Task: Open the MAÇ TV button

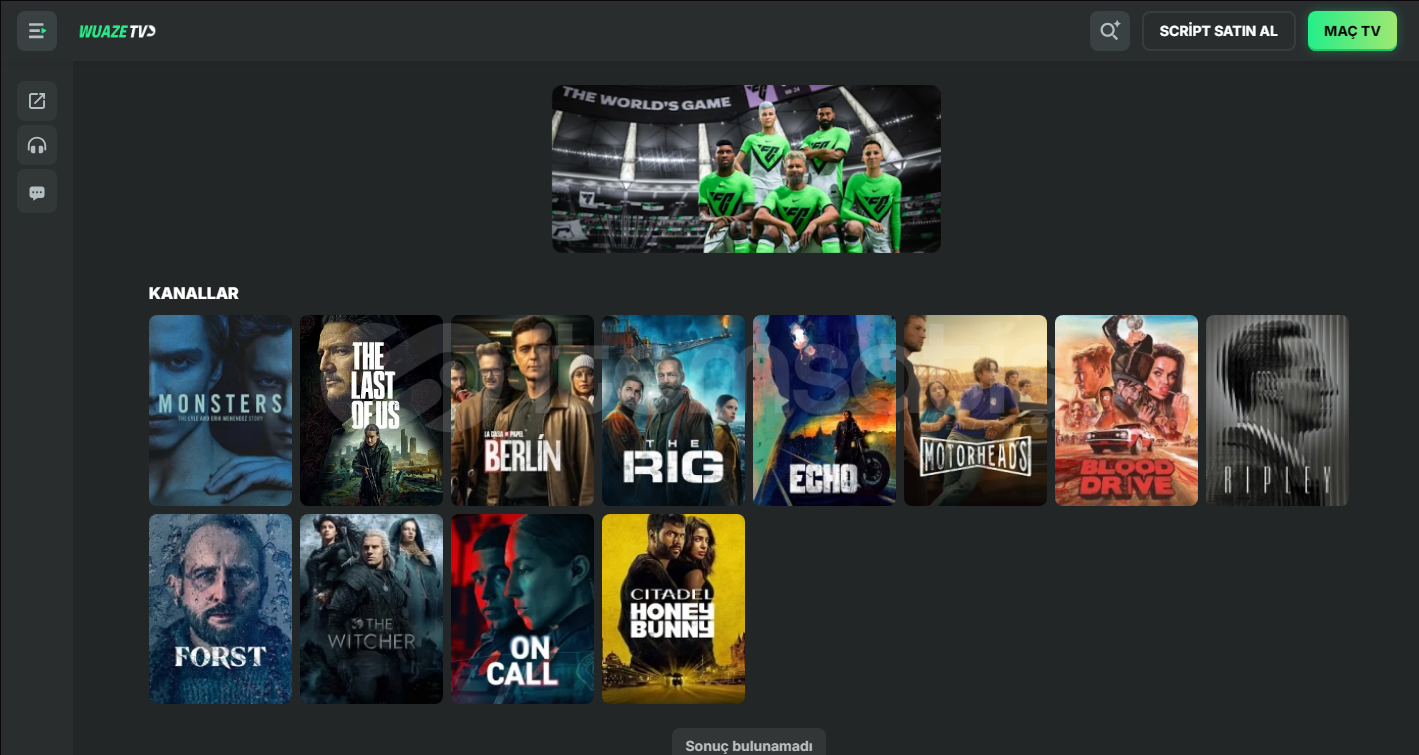Action: click(x=1352, y=31)
